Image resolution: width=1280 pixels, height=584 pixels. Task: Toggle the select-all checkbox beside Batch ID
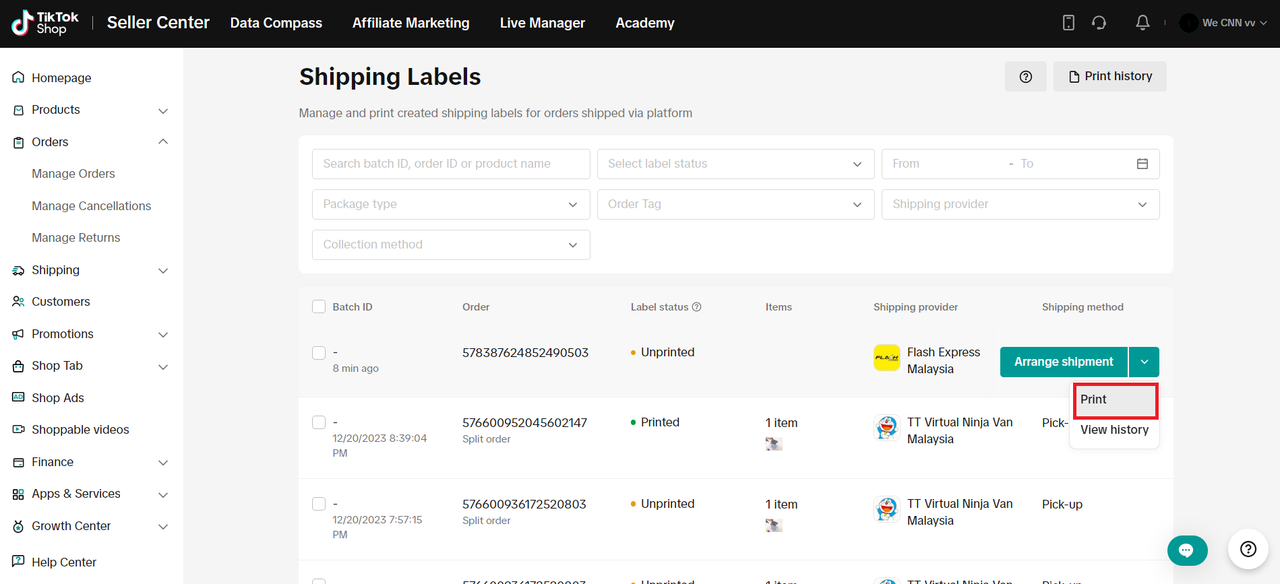coord(319,307)
